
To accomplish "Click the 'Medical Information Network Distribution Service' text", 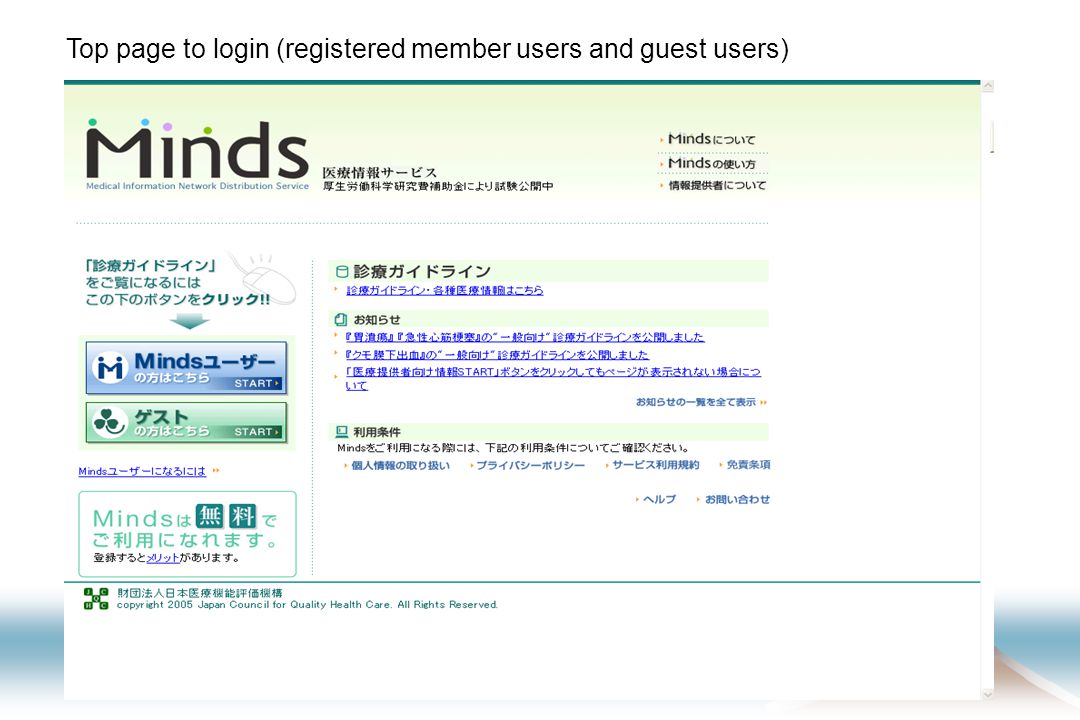I will point(197,186).
